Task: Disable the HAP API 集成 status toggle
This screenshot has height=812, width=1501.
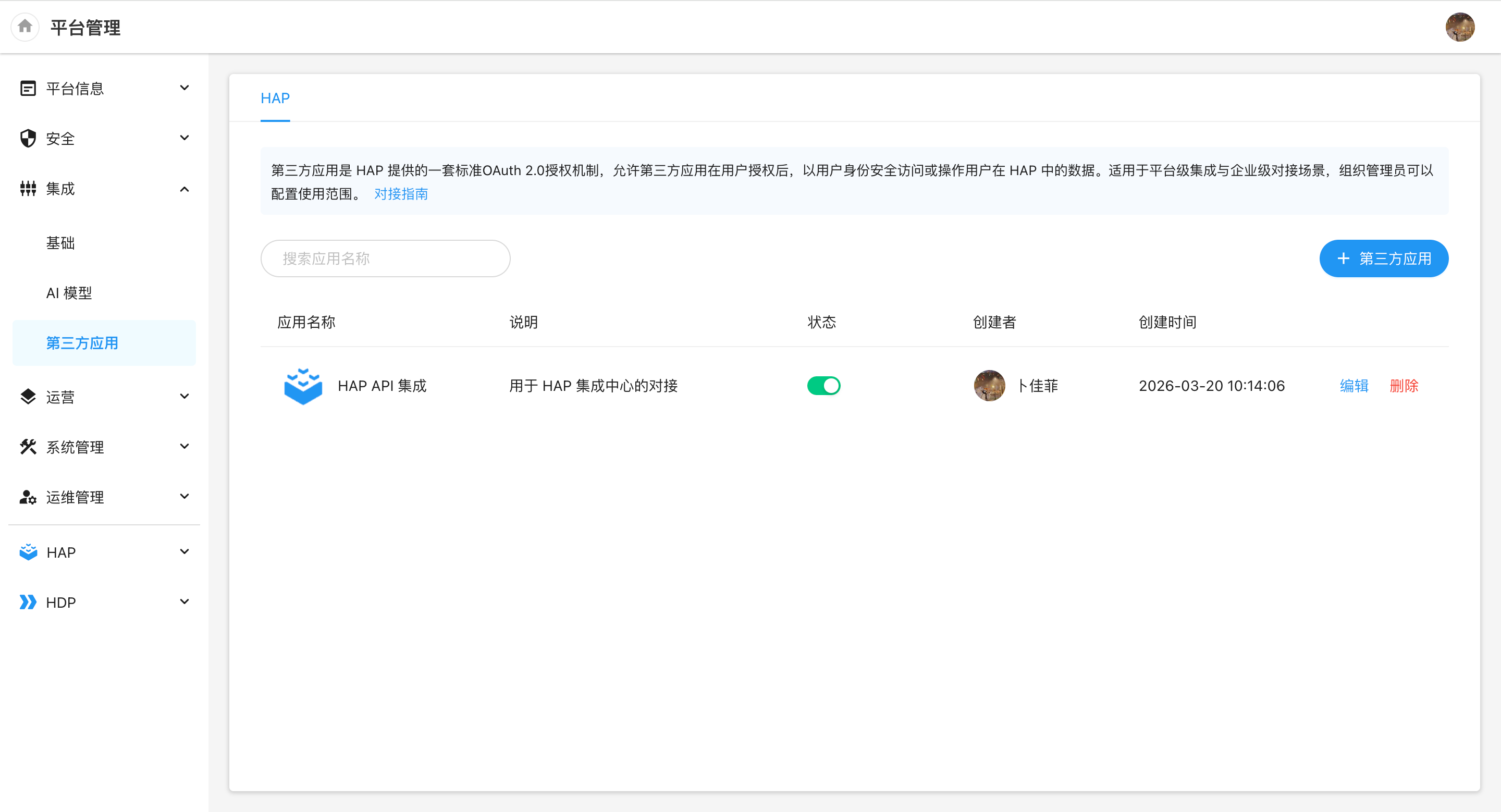Action: coord(823,386)
